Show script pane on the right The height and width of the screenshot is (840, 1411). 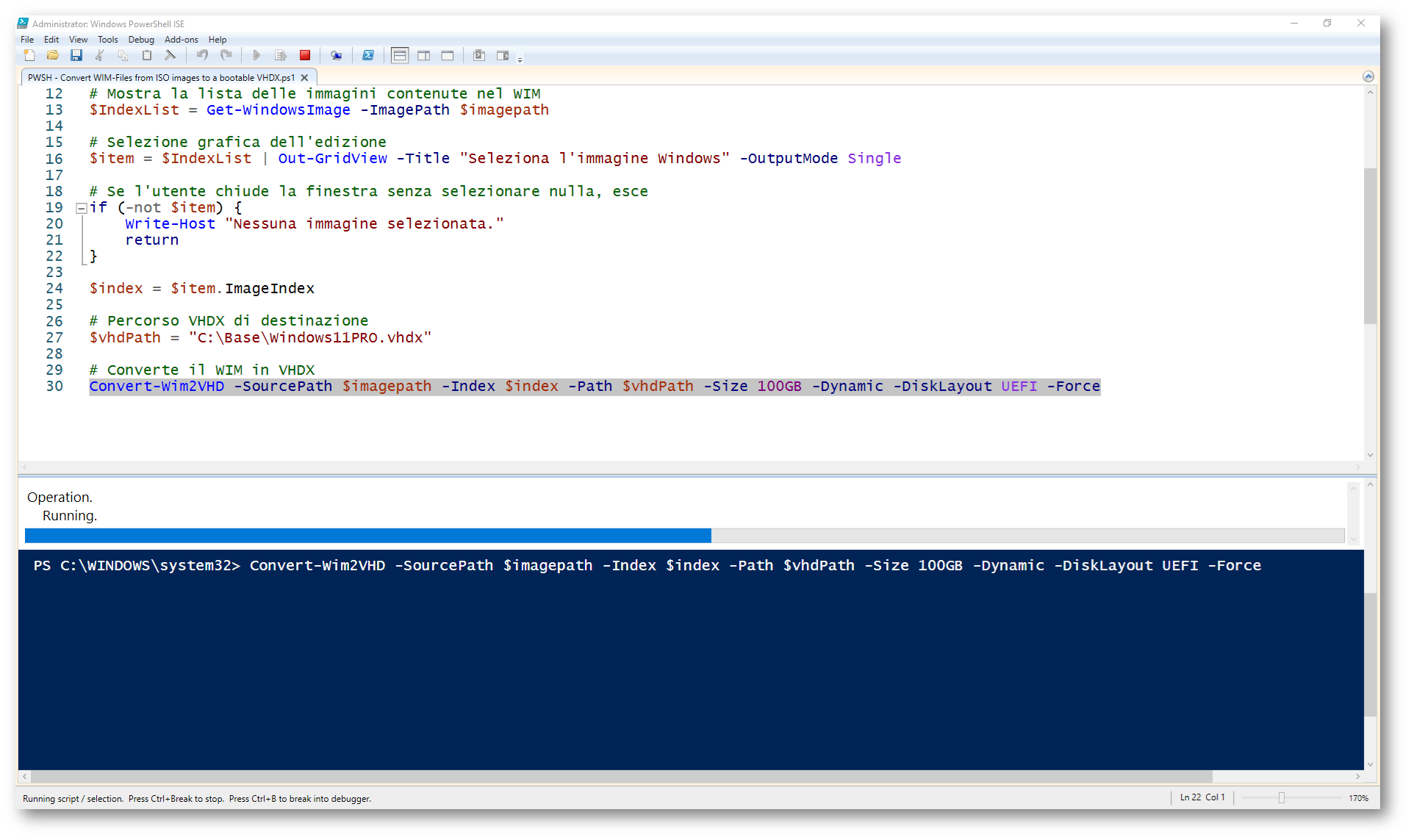pos(424,55)
